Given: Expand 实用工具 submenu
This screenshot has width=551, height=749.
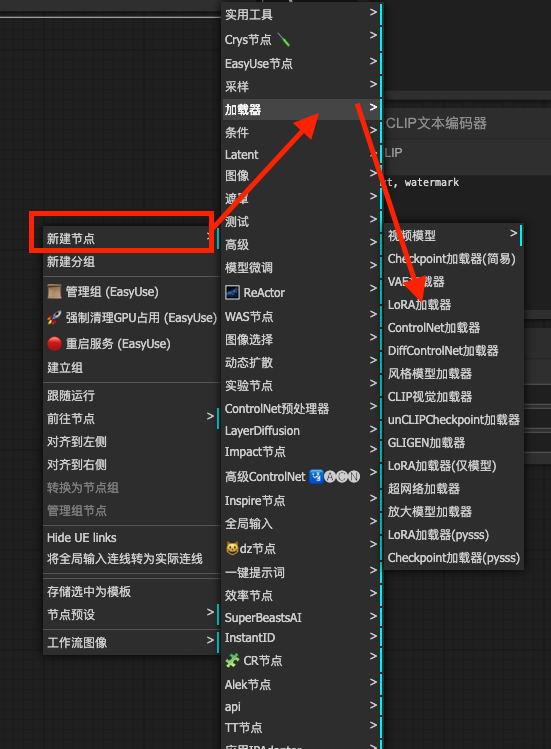Looking at the screenshot, I should coord(302,14).
